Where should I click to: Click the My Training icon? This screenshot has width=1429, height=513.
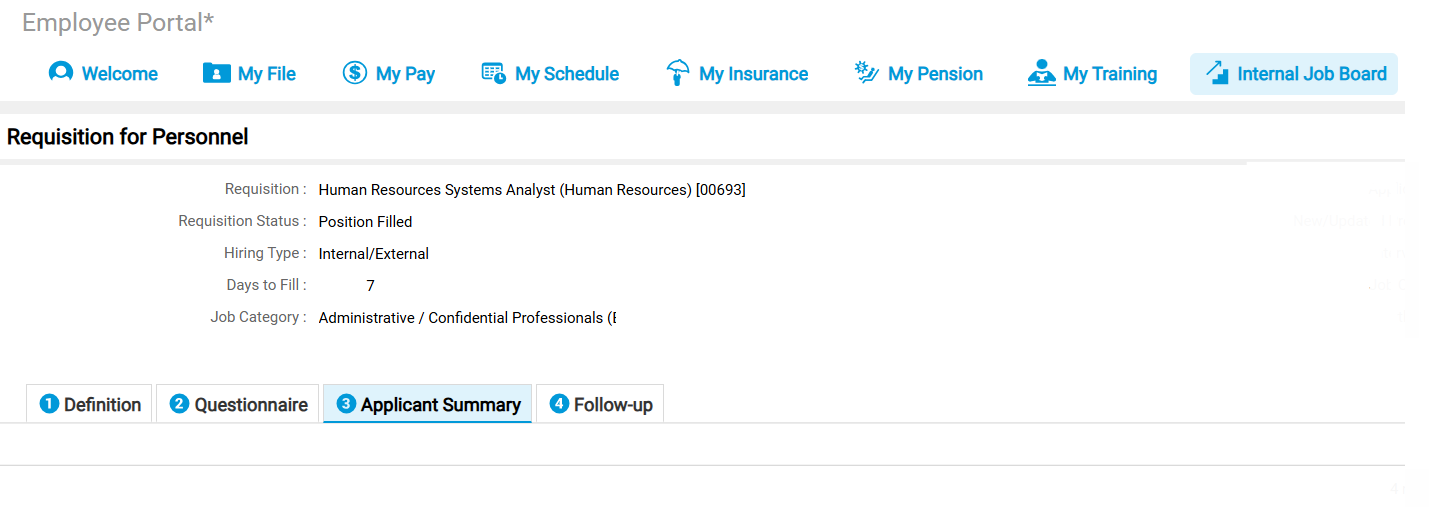point(1042,73)
